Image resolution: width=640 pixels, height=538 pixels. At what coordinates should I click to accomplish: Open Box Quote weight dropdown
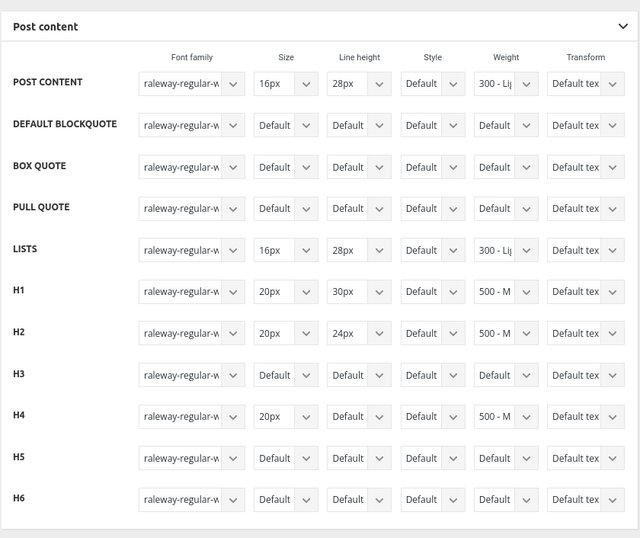pos(506,167)
